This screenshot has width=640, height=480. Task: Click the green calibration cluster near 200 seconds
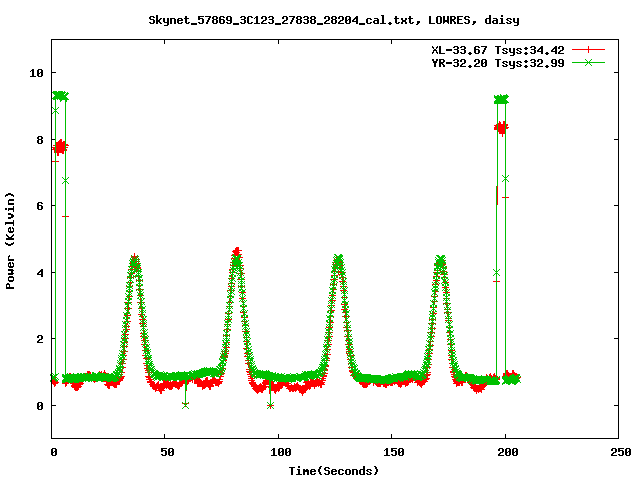click(x=502, y=100)
